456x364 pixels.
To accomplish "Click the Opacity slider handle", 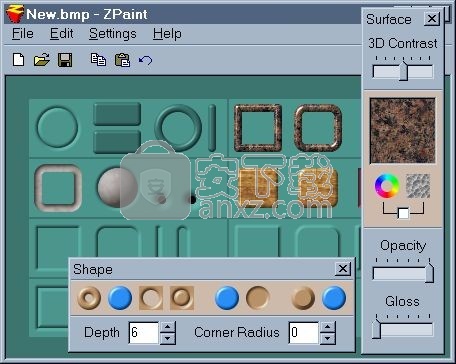I will click(x=429, y=272).
